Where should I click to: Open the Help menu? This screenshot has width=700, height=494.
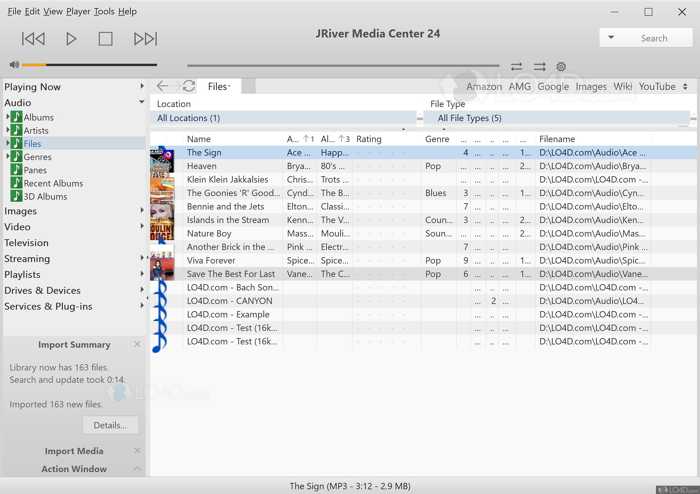127,12
